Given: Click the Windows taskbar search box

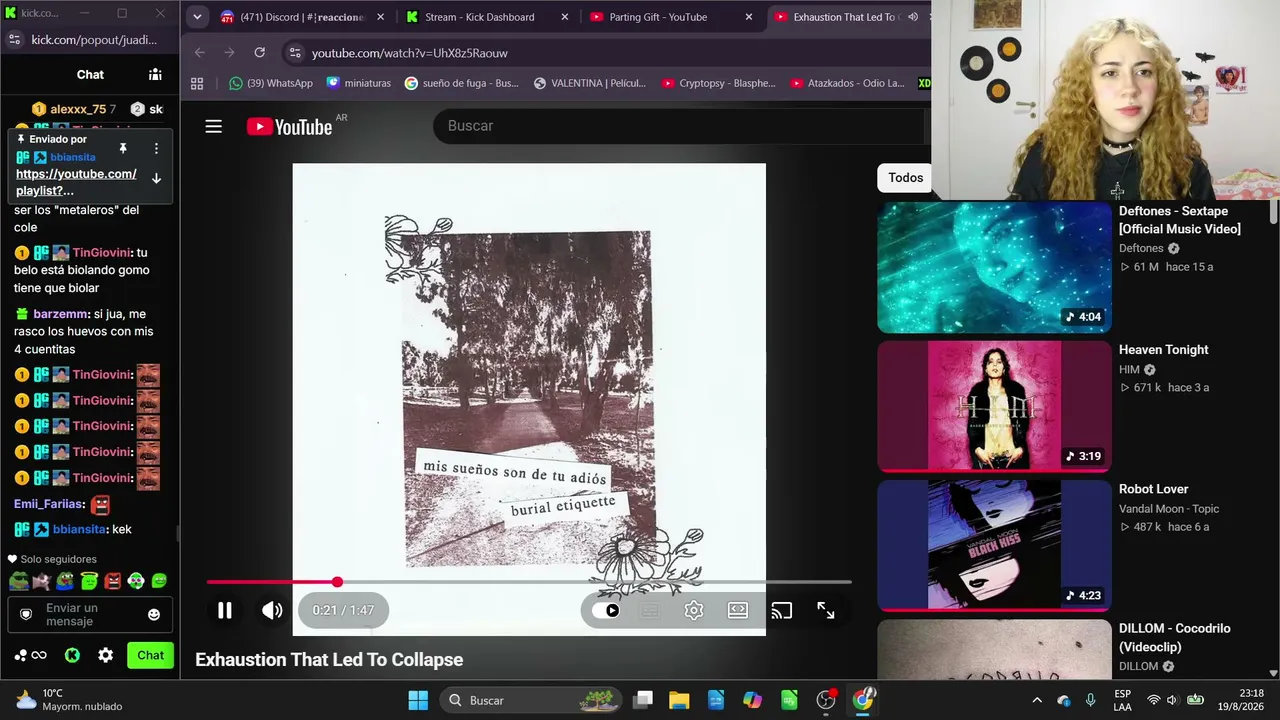Looking at the screenshot, I should click(530, 700).
